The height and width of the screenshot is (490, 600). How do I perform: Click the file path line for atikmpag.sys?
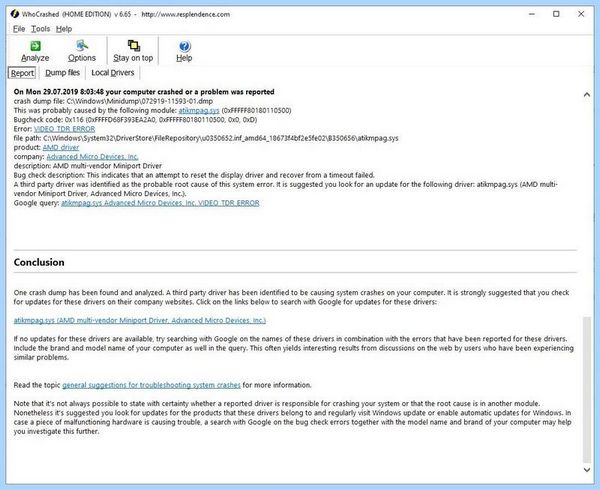click(x=206, y=138)
